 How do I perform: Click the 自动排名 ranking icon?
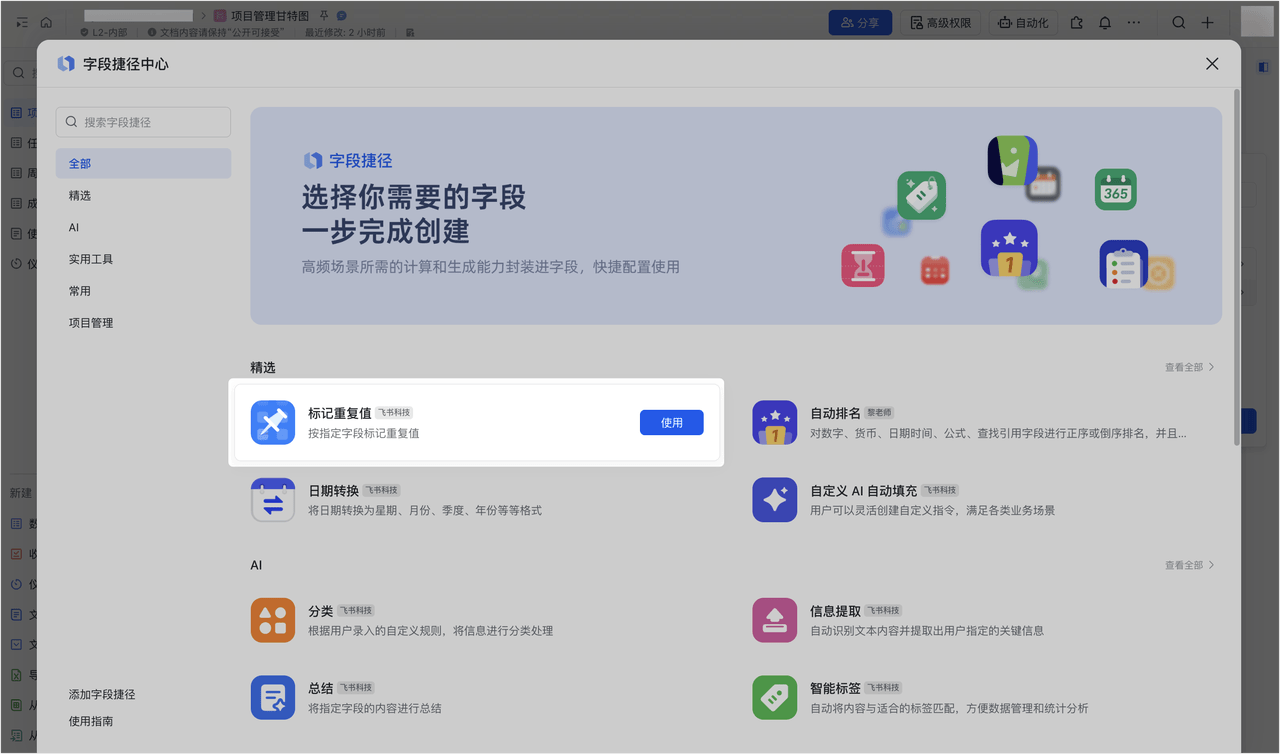click(x=774, y=422)
